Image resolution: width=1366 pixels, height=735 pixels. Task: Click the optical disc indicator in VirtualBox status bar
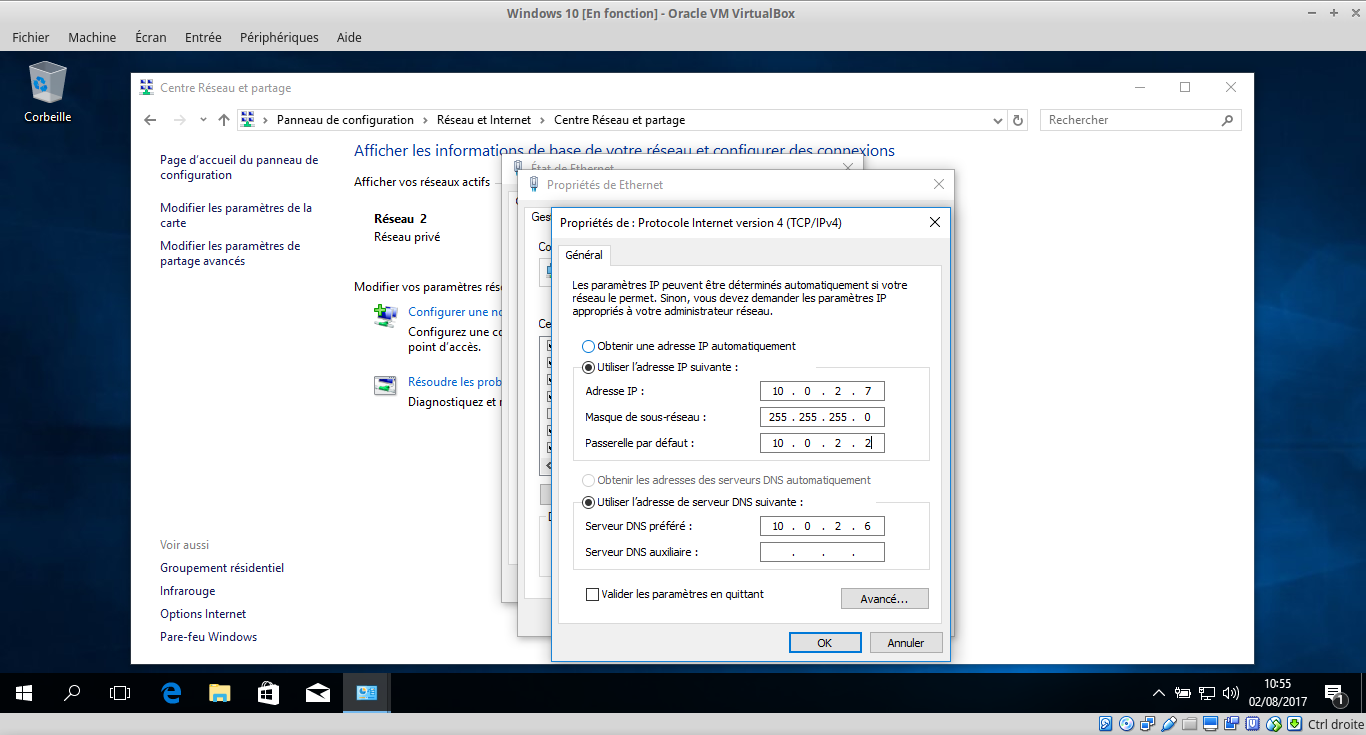[x=1126, y=724]
